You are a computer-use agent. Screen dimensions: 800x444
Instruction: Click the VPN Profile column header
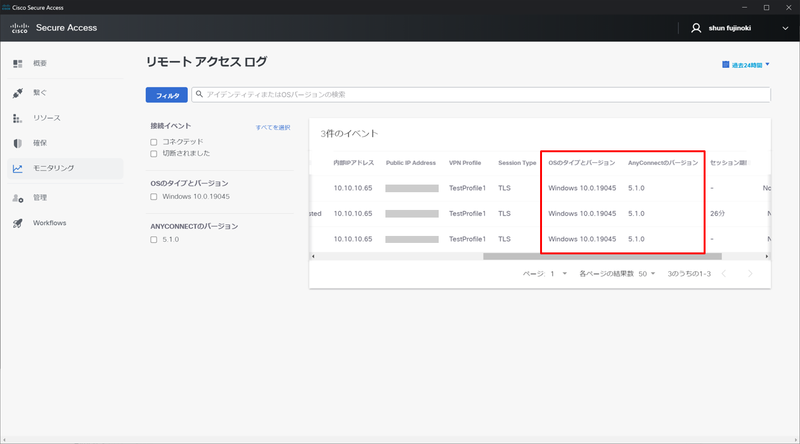[x=465, y=163]
